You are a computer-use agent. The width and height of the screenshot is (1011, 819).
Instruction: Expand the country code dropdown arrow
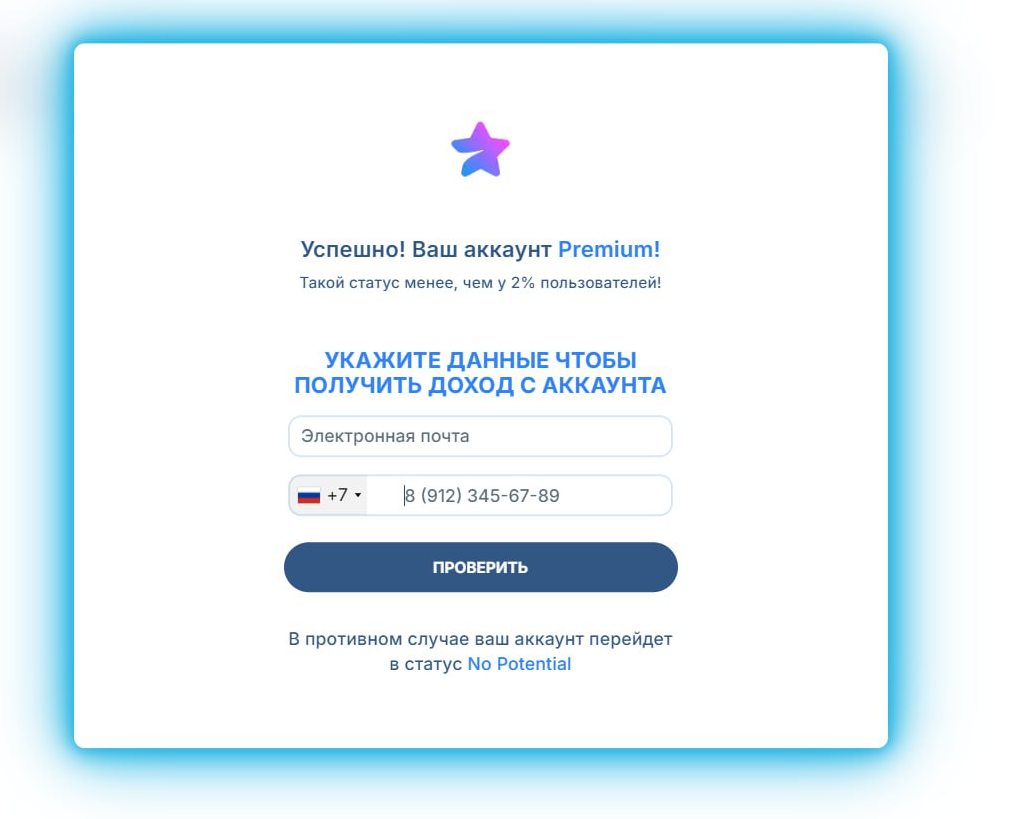(358, 495)
